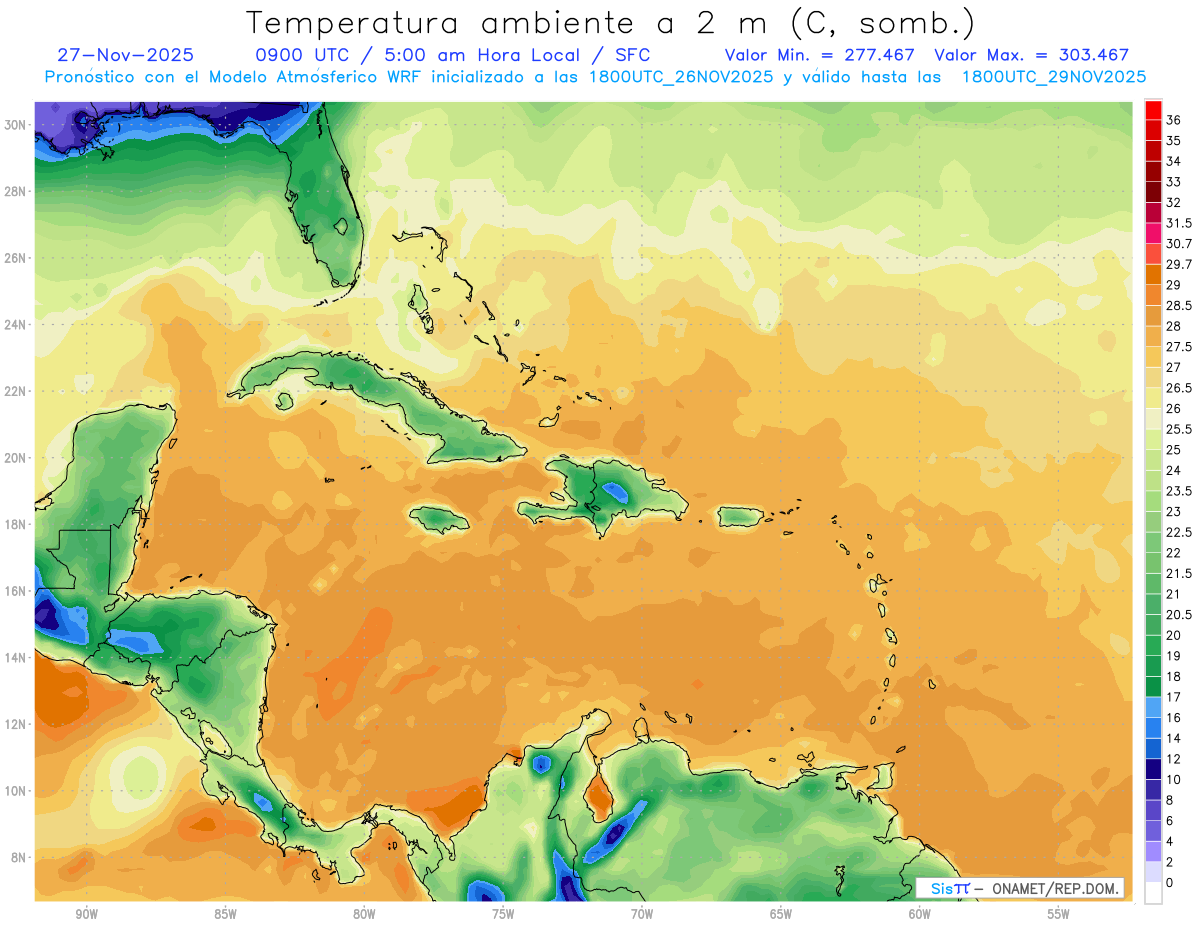
Task: Click the longitude label '90W'
Action: [86, 915]
